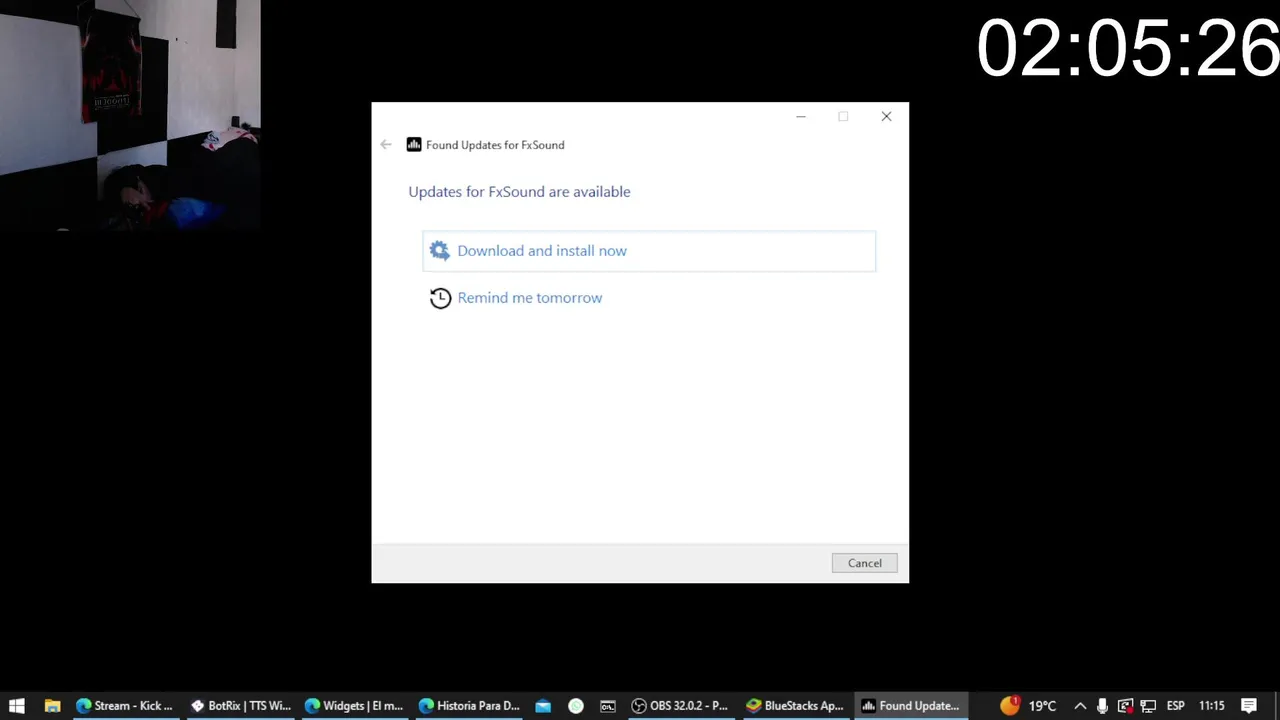Switch to OBS 32.0.2 taskbar window
This screenshot has height=720, width=1280.
click(680, 706)
